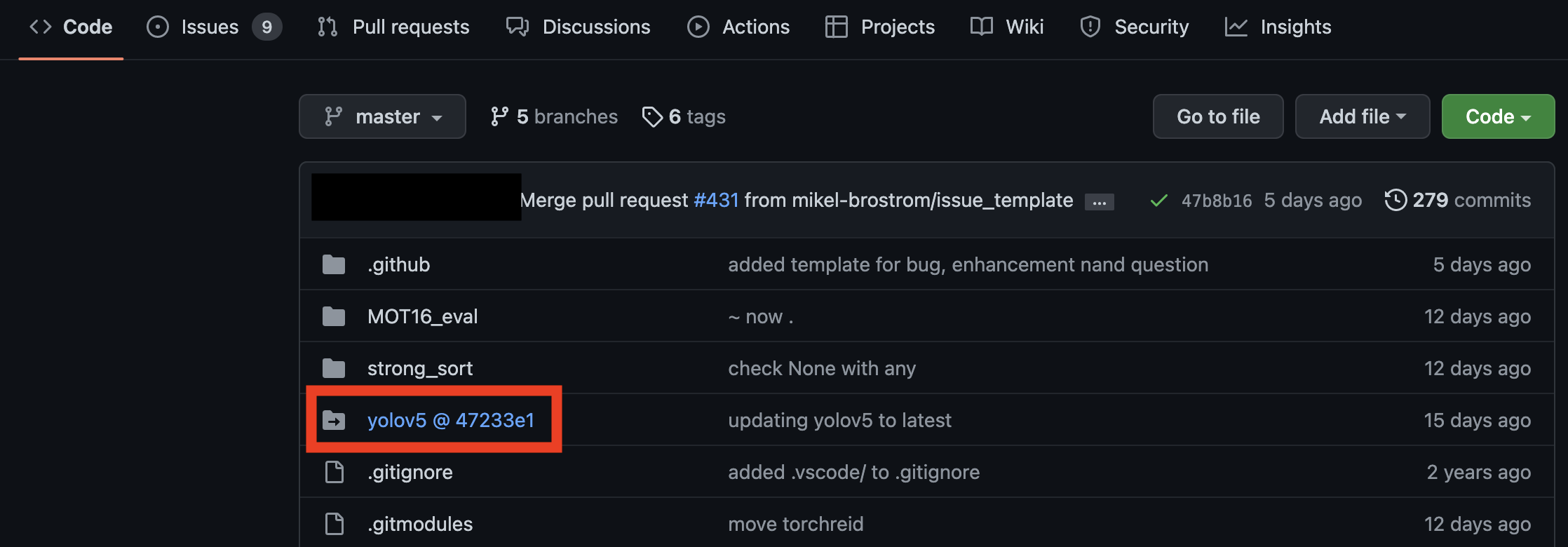
Task: Click the Insights graph icon
Action: pos(1237,26)
